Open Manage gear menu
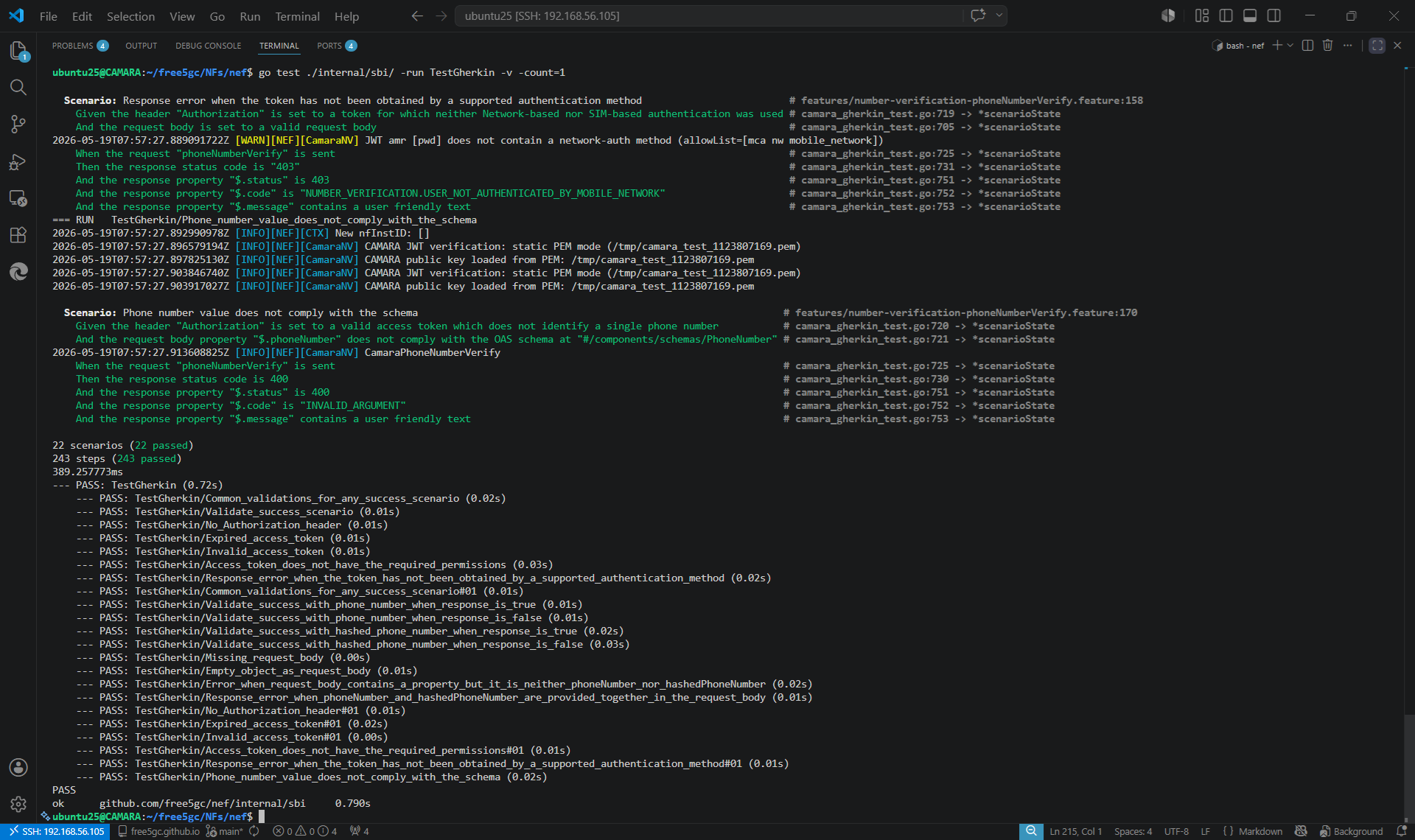 (18, 804)
